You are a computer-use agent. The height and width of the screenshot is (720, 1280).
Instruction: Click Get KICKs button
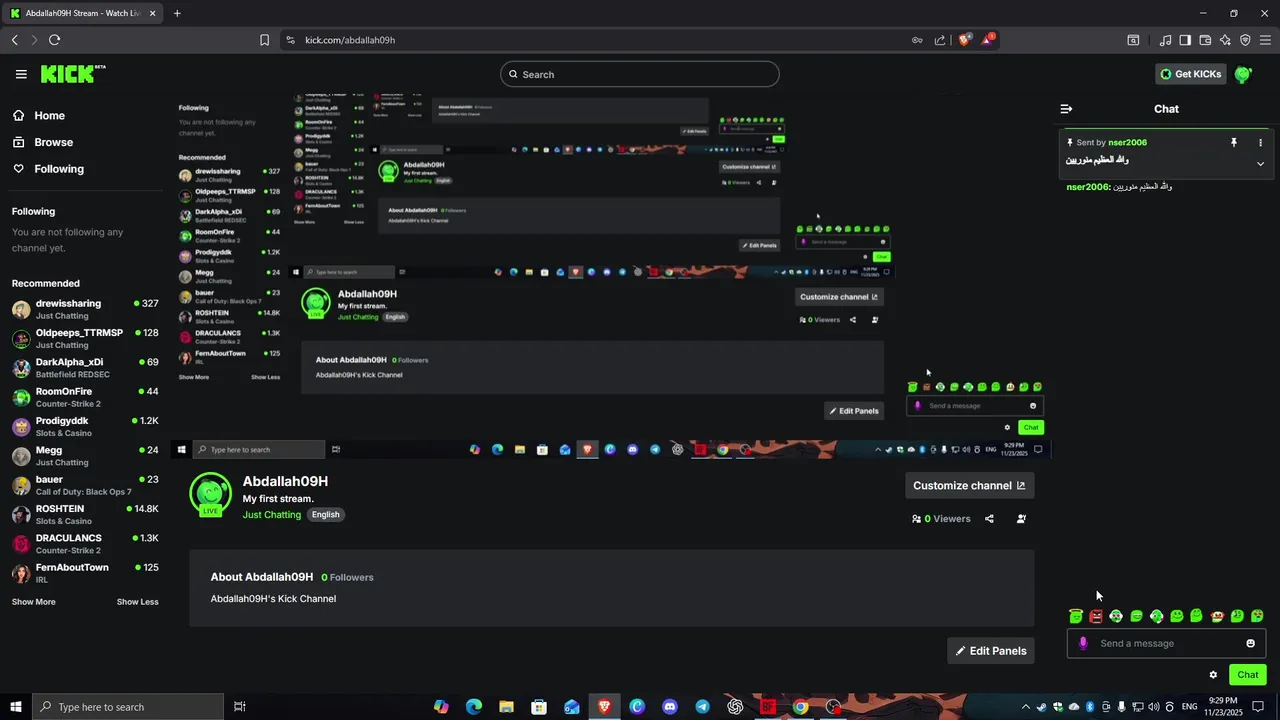point(1190,74)
